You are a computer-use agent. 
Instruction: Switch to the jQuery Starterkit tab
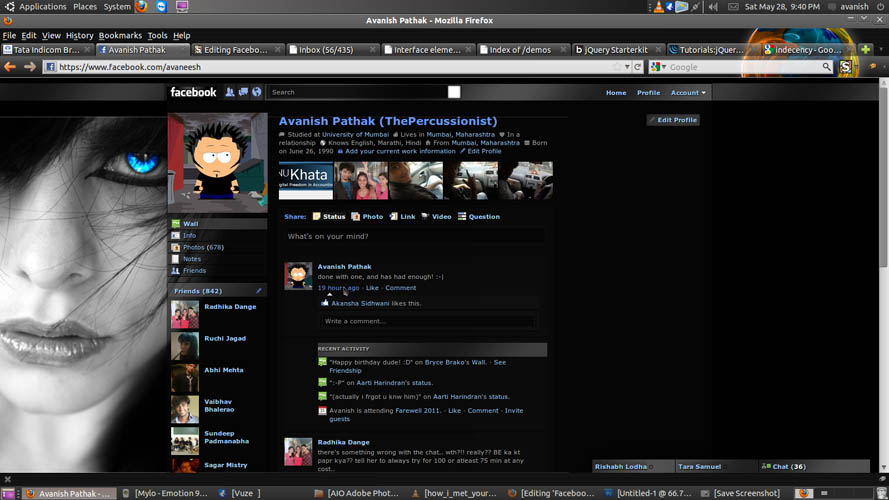pyautogui.click(x=619, y=50)
